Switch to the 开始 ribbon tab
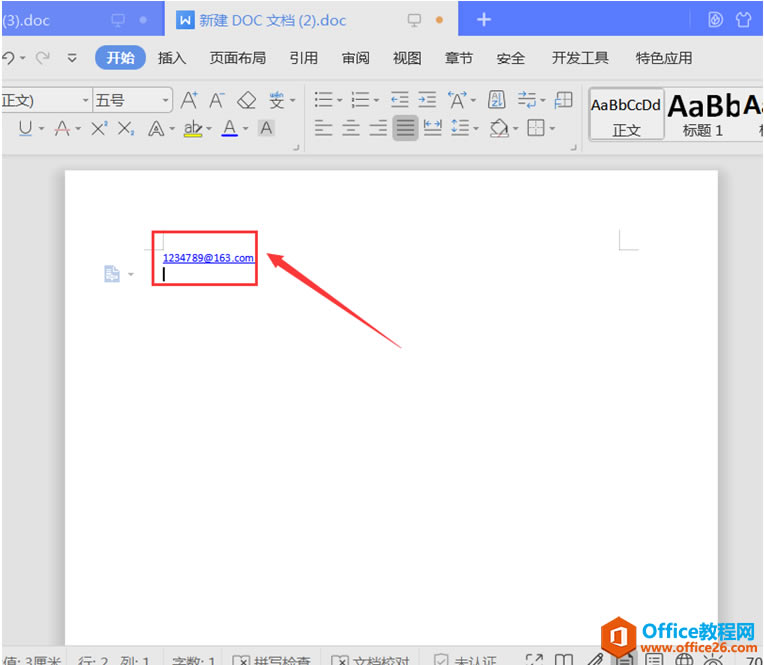This screenshot has height=665, width=764. (x=120, y=58)
